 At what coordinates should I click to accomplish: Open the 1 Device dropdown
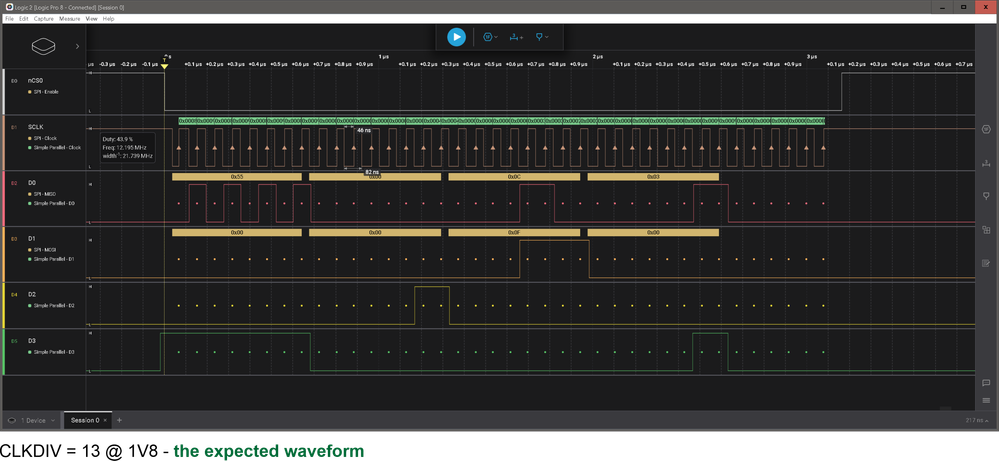tap(33, 420)
